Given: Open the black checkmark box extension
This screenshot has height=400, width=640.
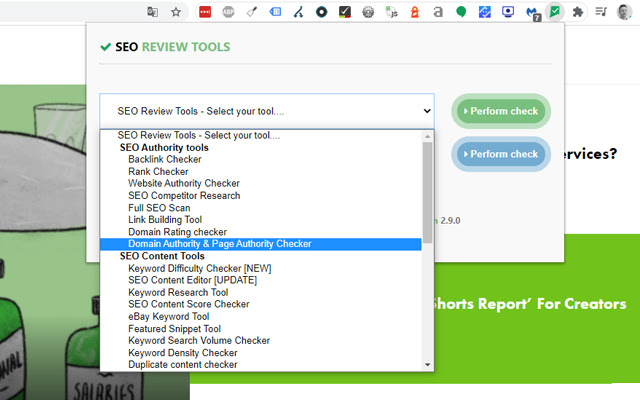Looking at the screenshot, I should (x=345, y=12).
